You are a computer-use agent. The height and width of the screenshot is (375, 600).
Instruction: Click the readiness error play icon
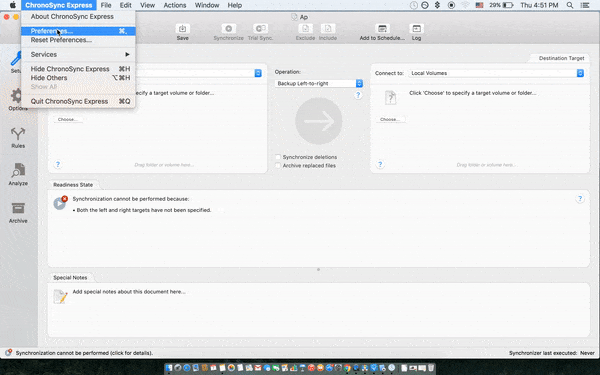coord(60,203)
